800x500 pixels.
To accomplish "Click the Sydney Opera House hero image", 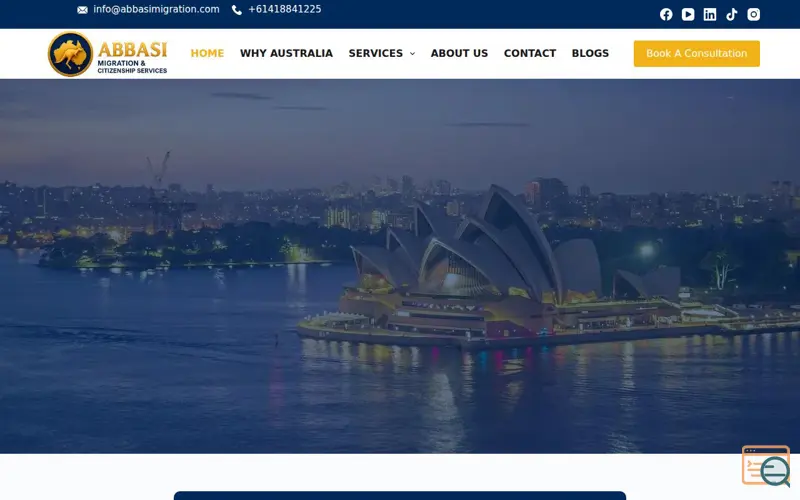I will click(400, 266).
